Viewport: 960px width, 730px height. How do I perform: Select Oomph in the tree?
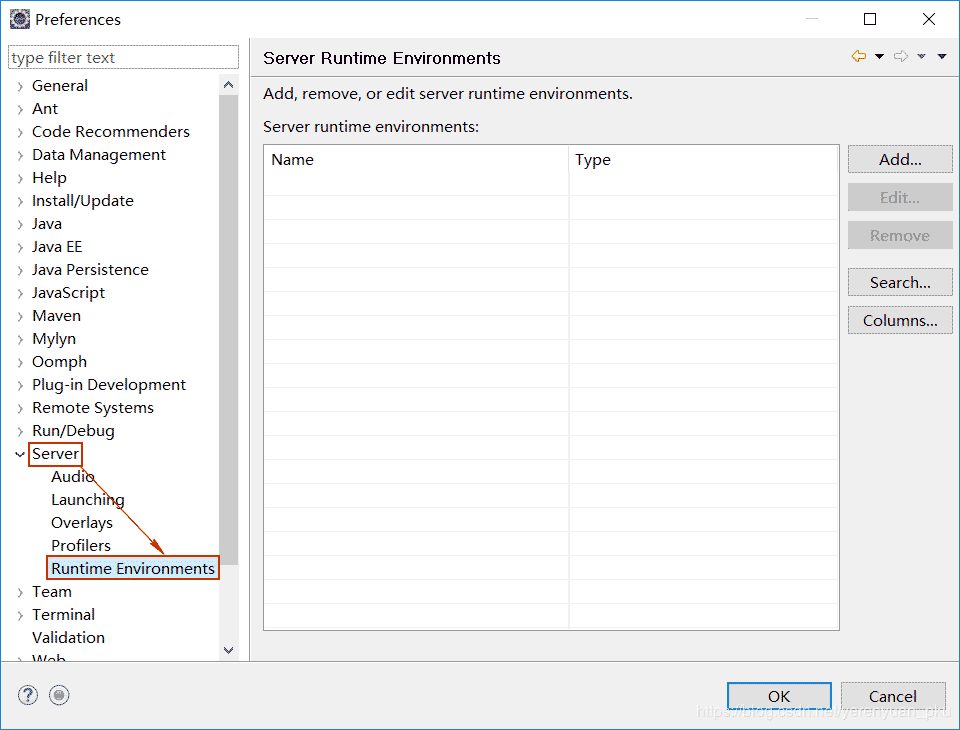pyautogui.click(x=59, y=362)
